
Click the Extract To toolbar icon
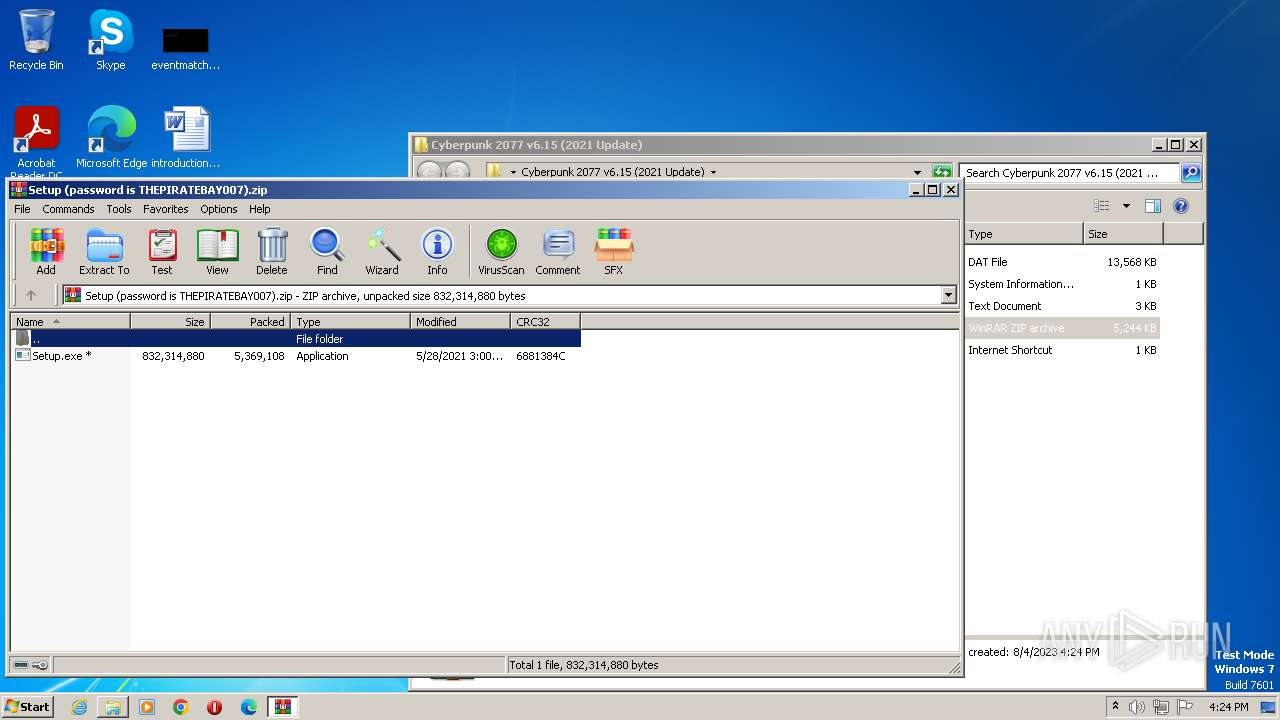[x=104, y=251]
